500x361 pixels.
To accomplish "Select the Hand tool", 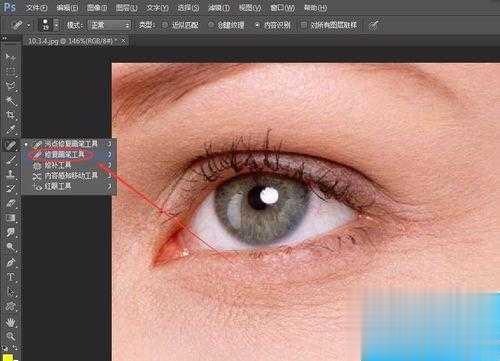I will (10, 322).
